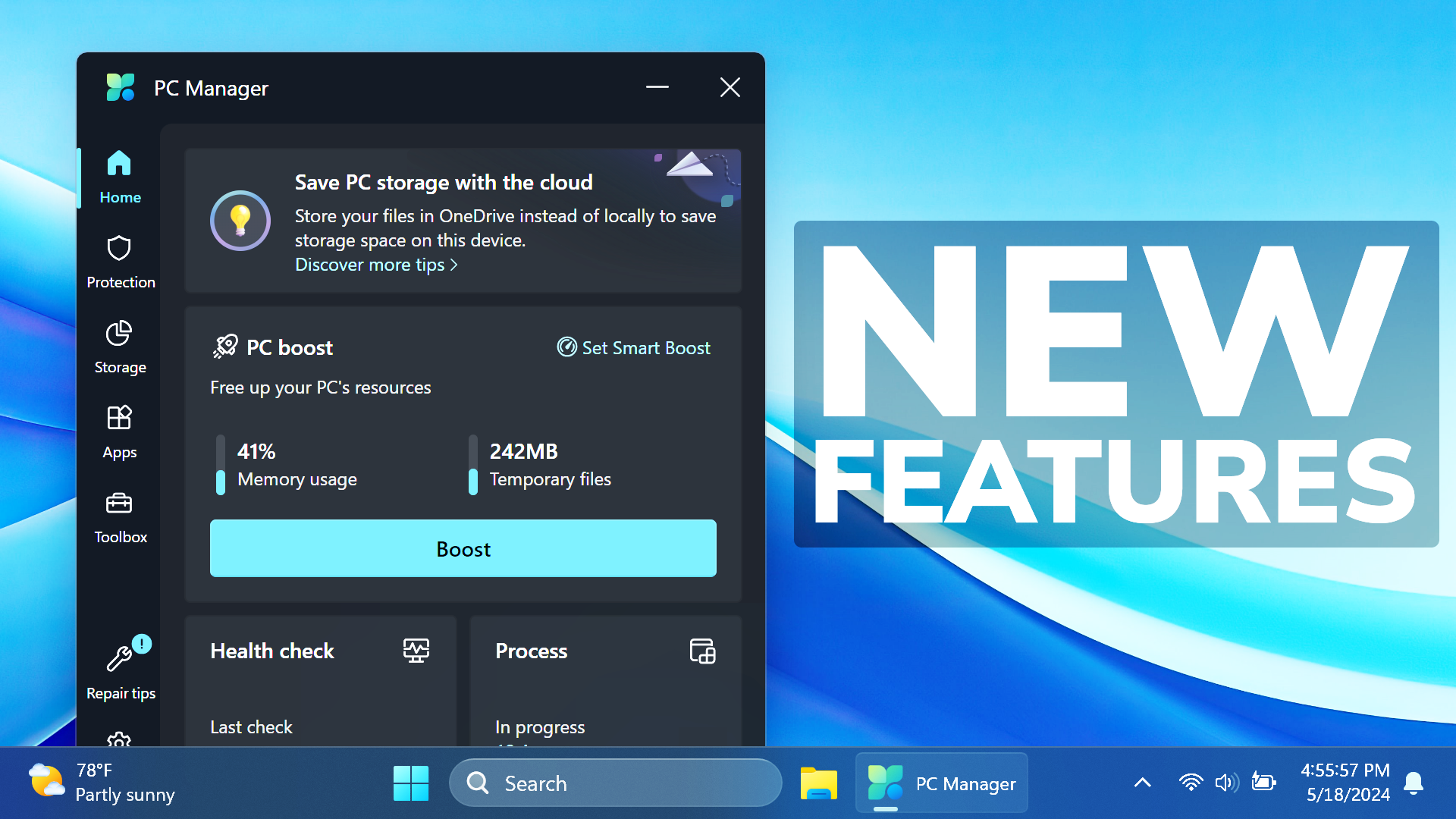Screen dimensions: 1456x819
Task: Open Repair tips in the sidebar
Action: (x=120, y=670)
